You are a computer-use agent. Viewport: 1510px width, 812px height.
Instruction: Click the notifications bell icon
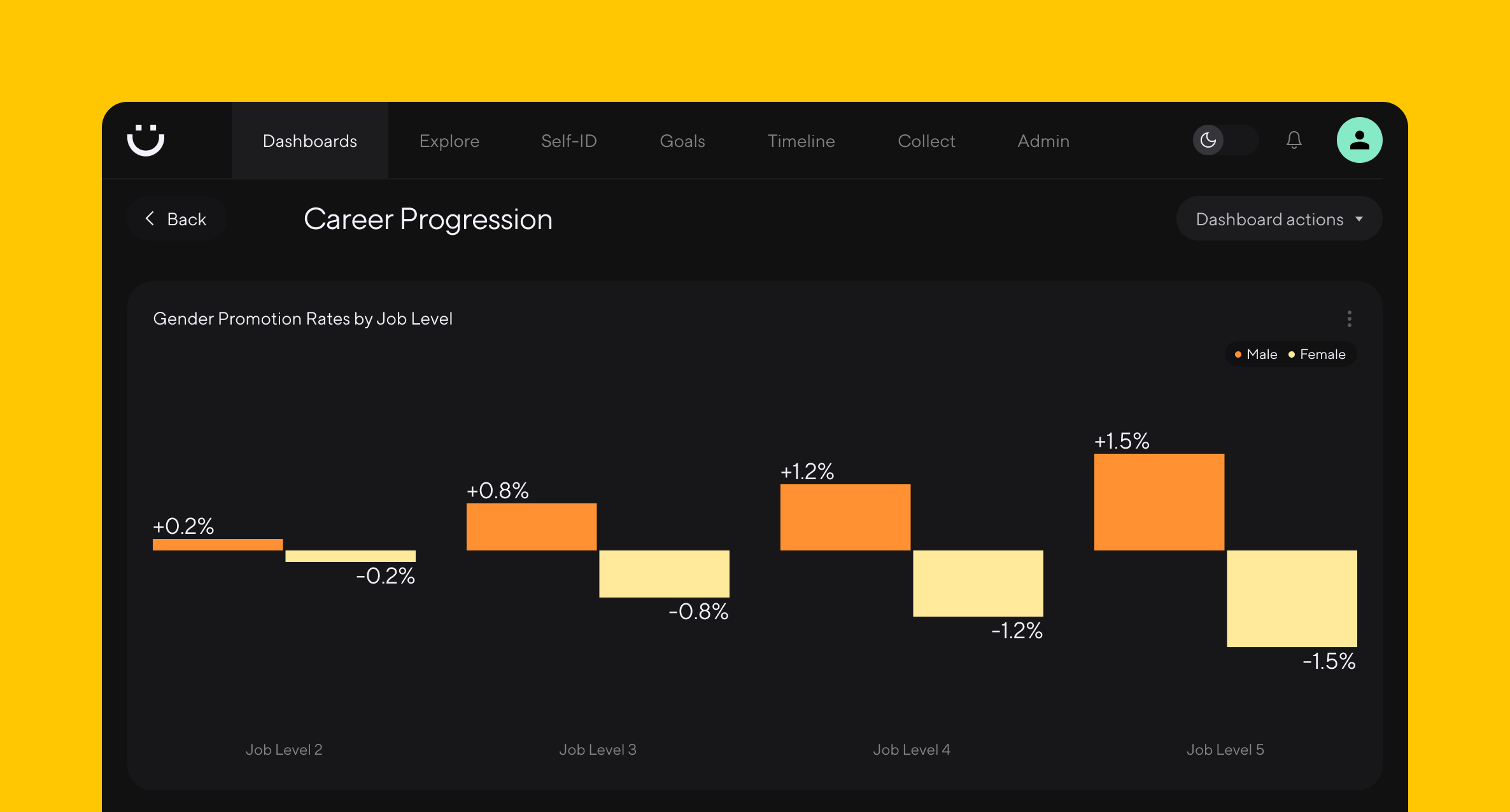pyautogui.click(x=1293, y=140)
